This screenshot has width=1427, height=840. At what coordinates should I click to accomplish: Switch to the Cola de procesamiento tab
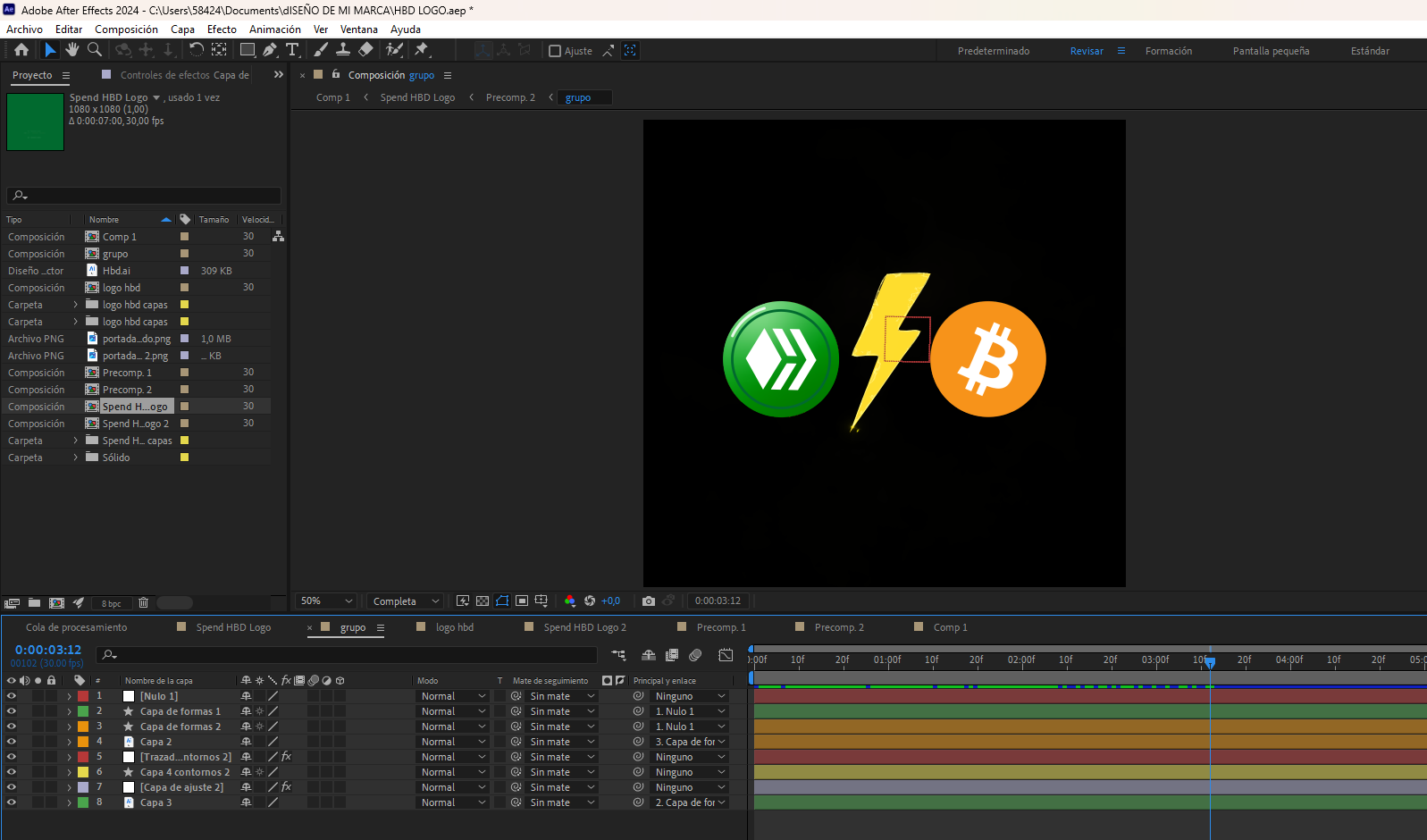pos(76,627)
